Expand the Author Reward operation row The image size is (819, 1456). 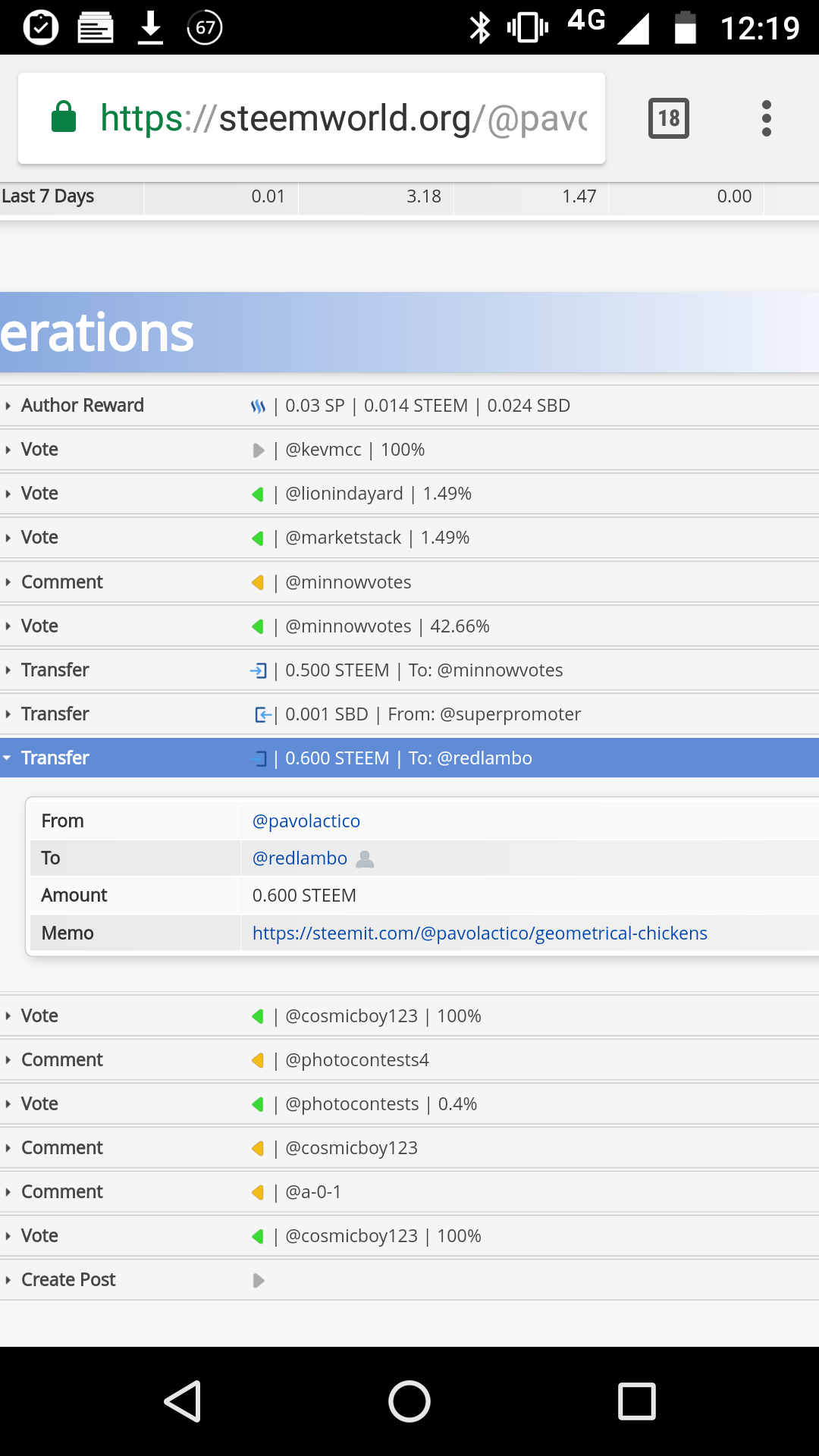[x=82, y=406]
